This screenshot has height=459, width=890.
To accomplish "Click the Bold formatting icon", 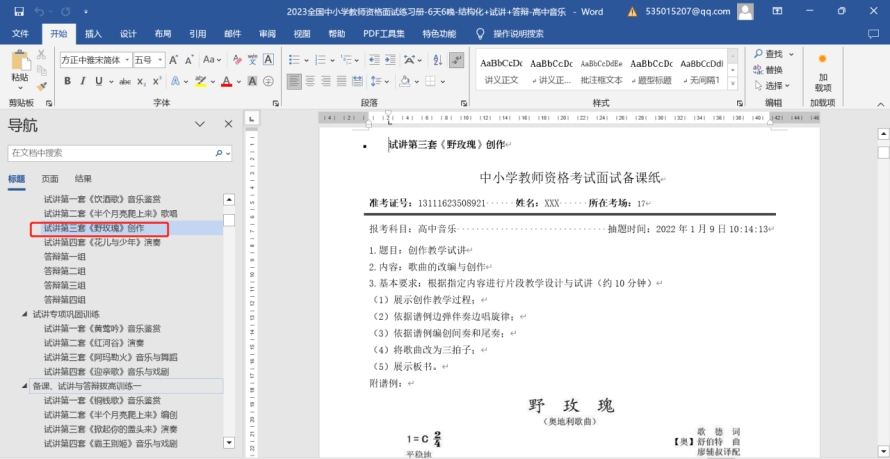I will click(x=68, y=82).
